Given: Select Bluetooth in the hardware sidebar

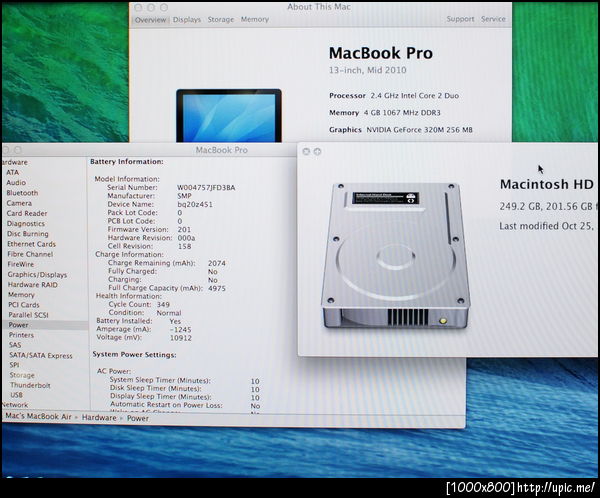Looking at the screenshot, I should coord(22,193).
